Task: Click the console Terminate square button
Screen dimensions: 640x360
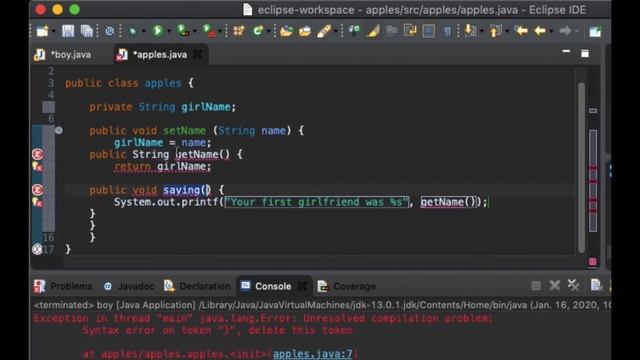Action: coord(536,286)
